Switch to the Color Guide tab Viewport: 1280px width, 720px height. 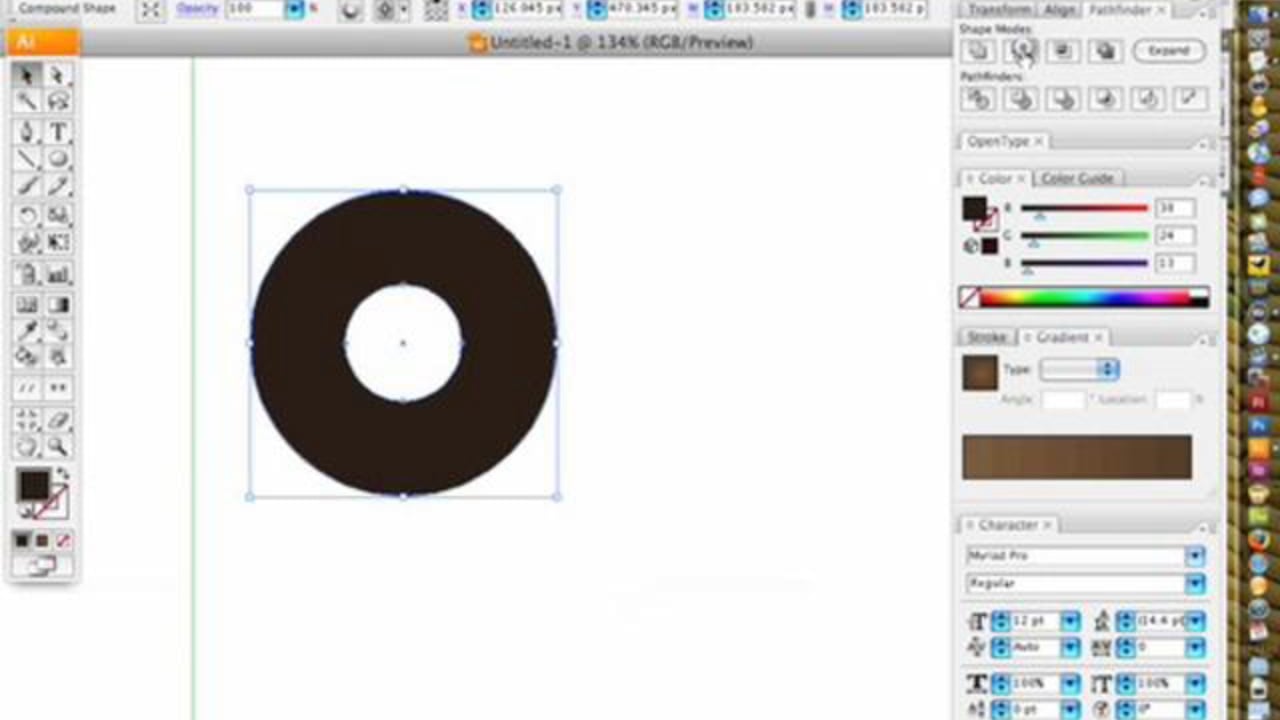click(x=1077, y=178)
